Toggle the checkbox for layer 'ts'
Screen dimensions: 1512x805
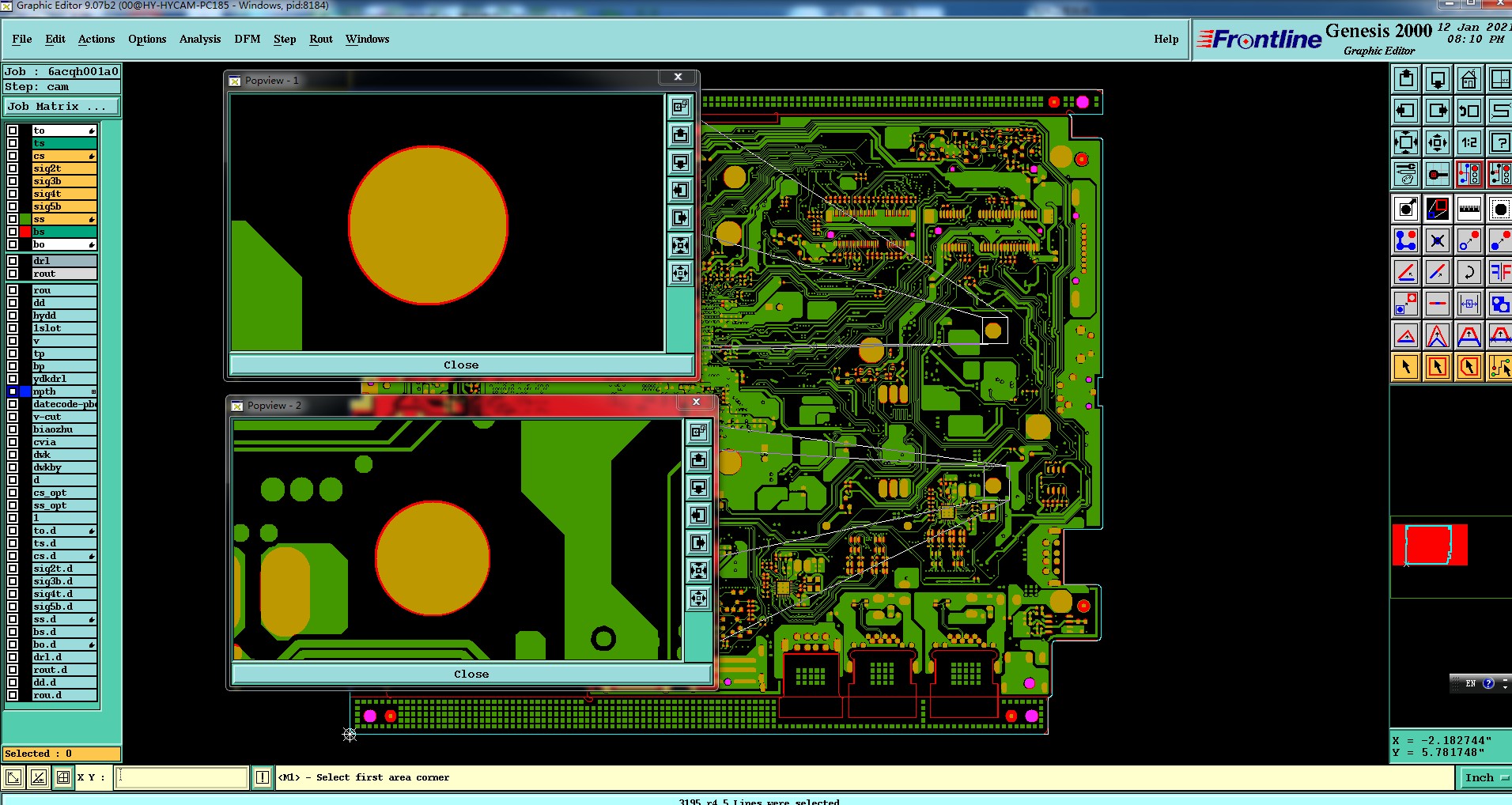13,143
